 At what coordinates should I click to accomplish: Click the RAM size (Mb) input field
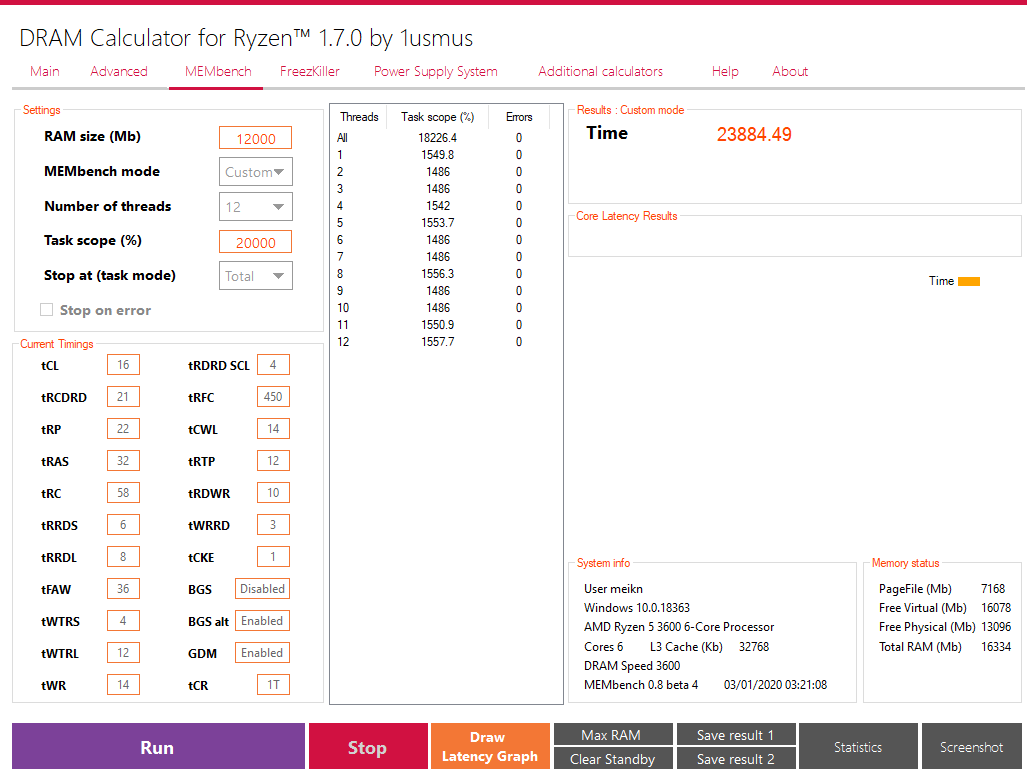click(255, 138)
